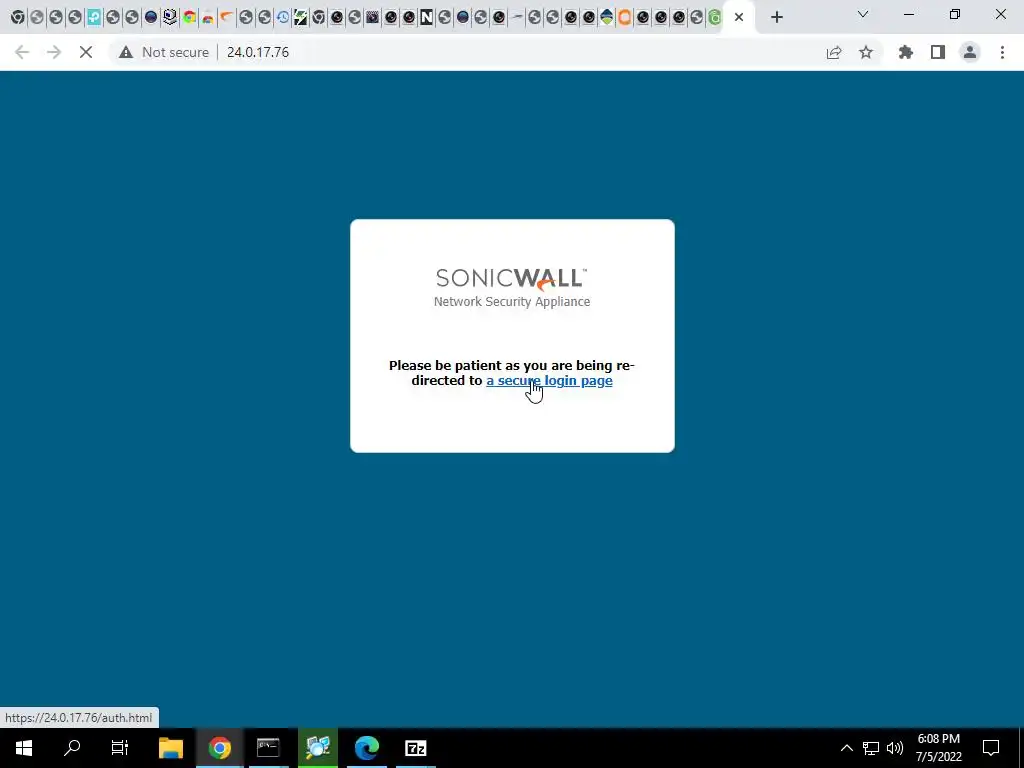This screenshot has height=768, width=1024.
Task: Click the SonicWall logo
Action: [511, 279]
